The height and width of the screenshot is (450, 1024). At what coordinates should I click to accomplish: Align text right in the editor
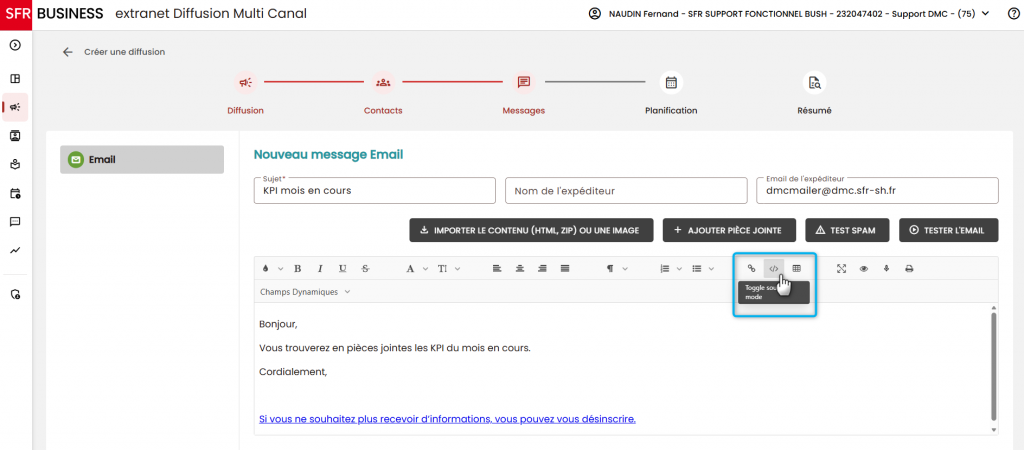point(542,268)
